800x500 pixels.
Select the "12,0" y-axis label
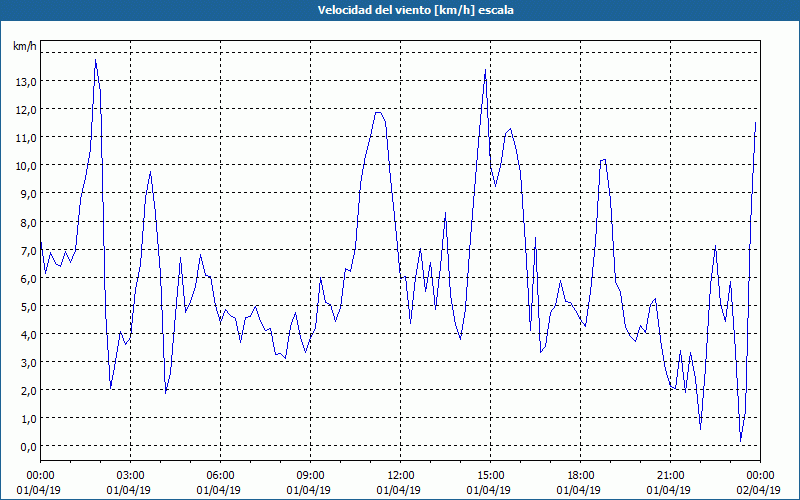pos(24,109)
